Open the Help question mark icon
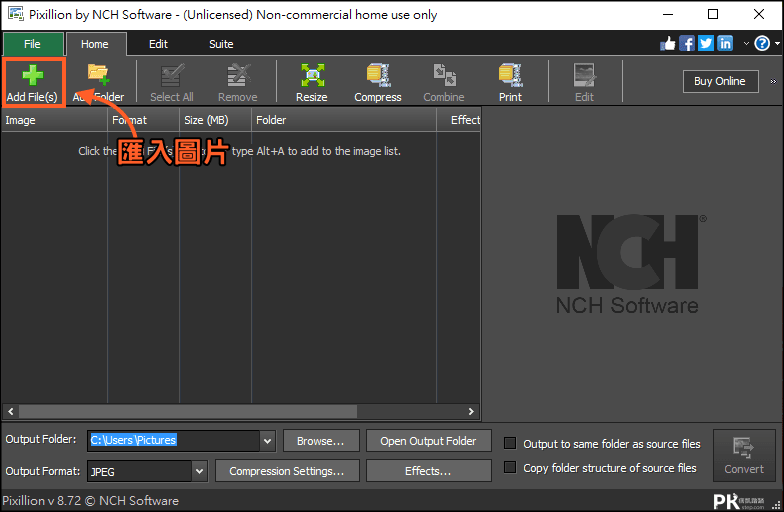 click(762, 44)
